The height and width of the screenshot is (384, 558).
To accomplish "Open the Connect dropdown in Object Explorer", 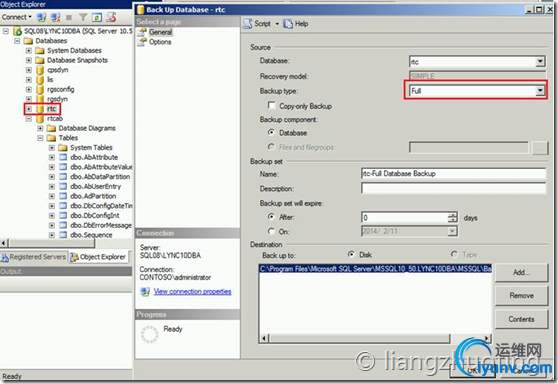I will 16,17.
